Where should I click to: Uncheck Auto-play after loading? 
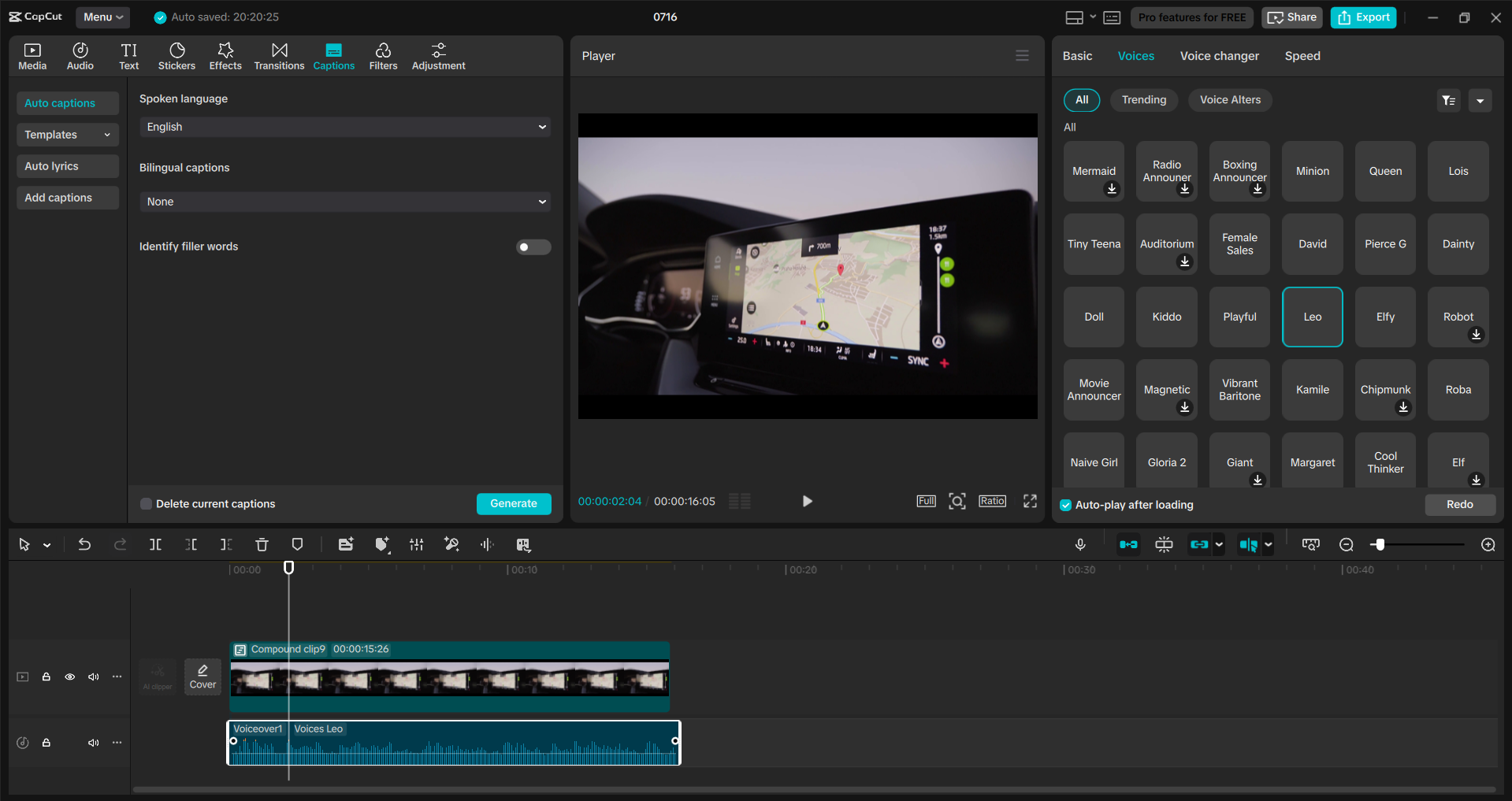[1065, 505]
